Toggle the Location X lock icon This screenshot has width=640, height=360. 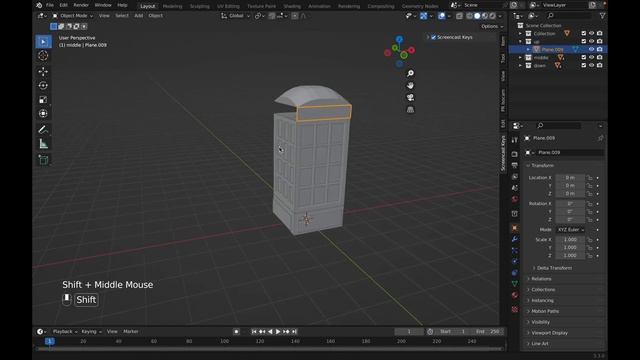589,178
